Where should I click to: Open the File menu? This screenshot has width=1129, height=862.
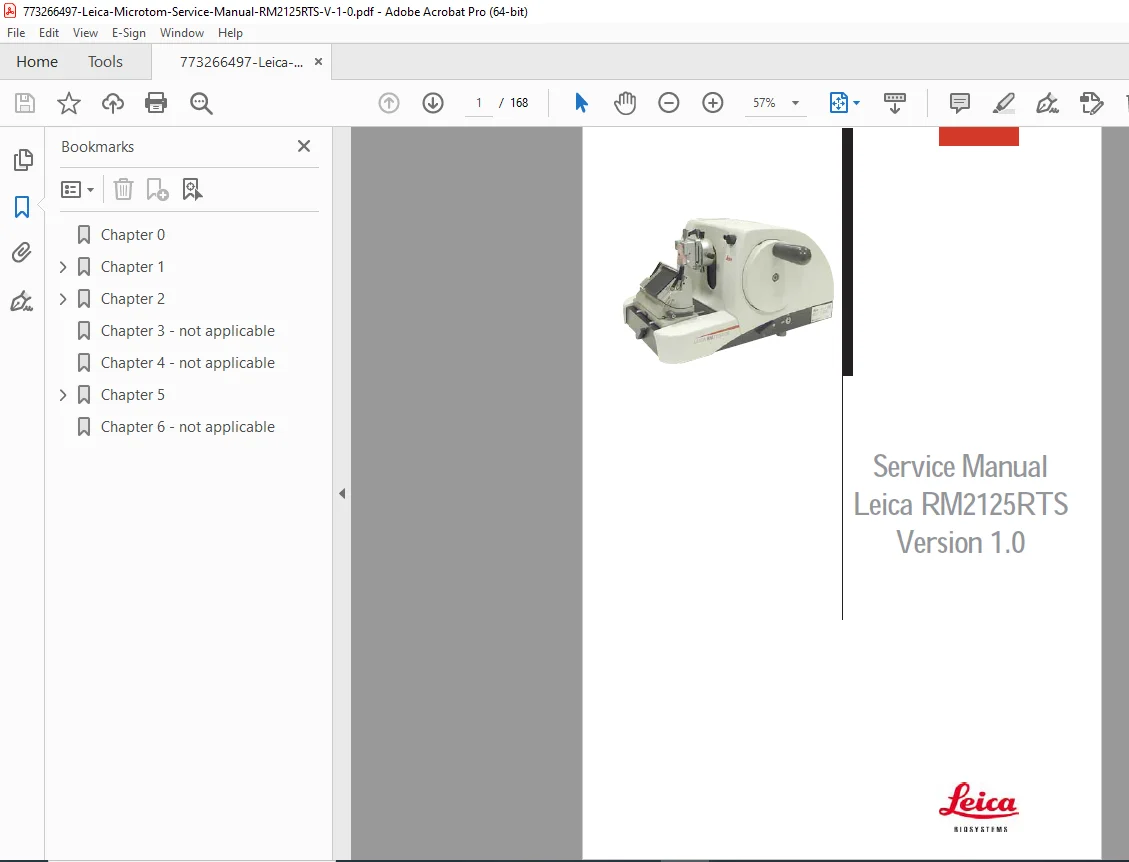coord(16,33)
